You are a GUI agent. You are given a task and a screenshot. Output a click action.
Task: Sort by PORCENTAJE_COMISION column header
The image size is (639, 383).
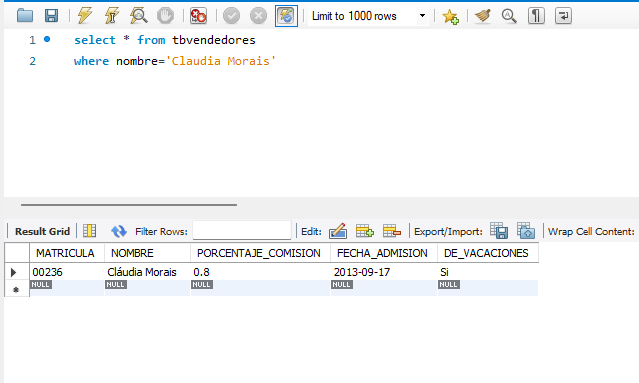[x=260, y=253]
